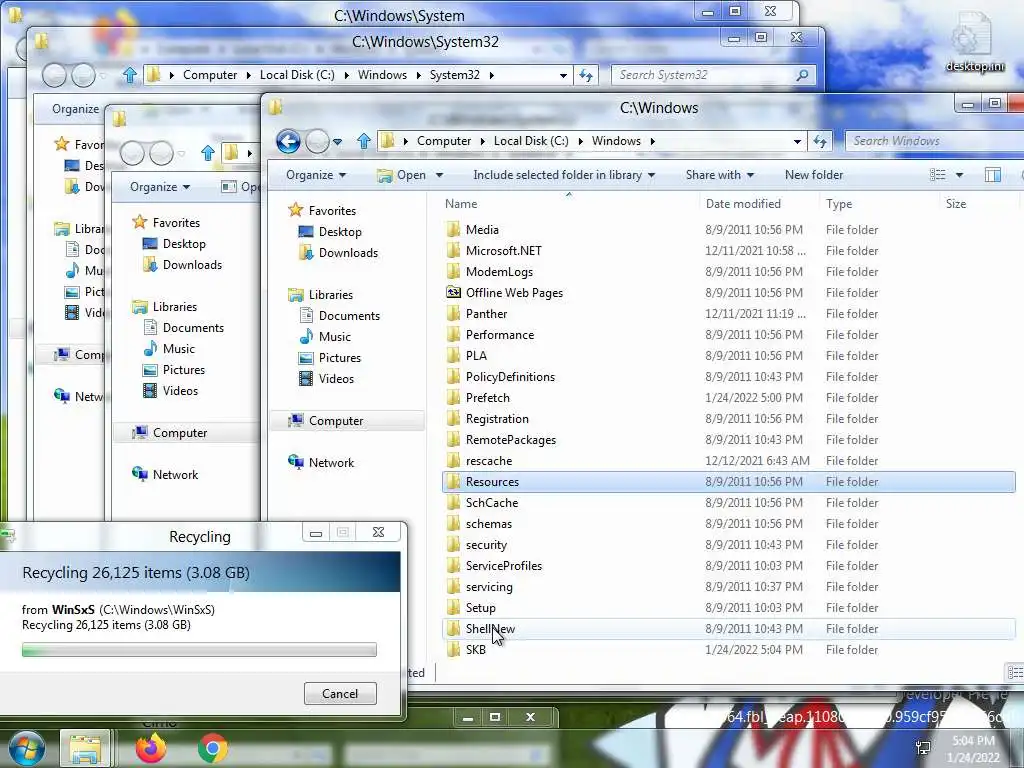Select the desktop.ini desktop icon
Image resolution: width=1024 pixels, height=768 pixels.
tap(974, 41)
